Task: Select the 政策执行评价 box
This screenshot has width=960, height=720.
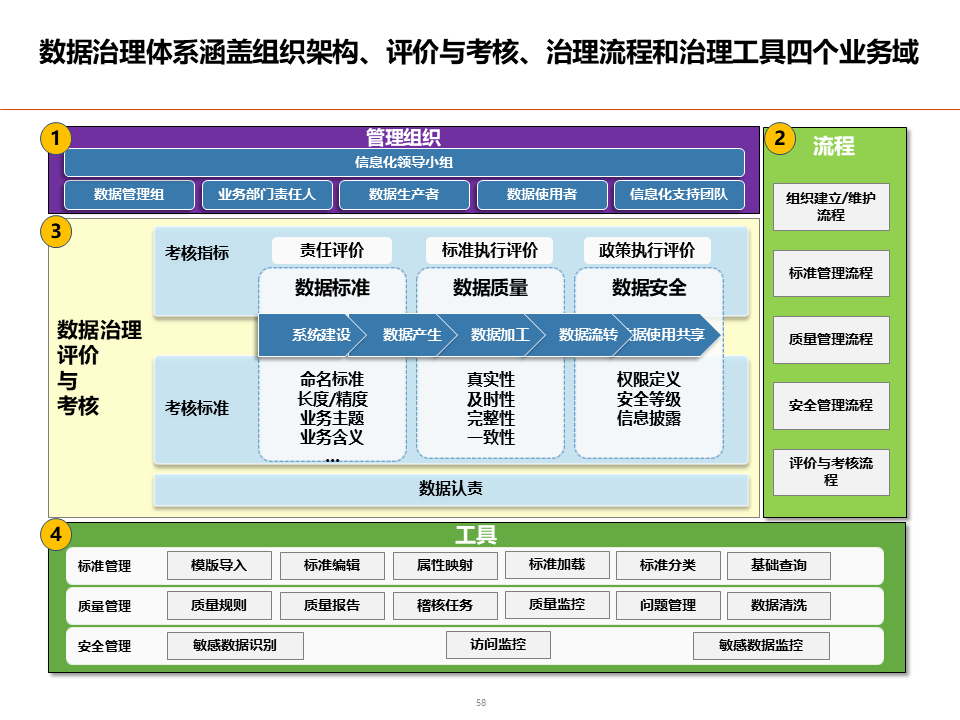Action: (647, 250)
